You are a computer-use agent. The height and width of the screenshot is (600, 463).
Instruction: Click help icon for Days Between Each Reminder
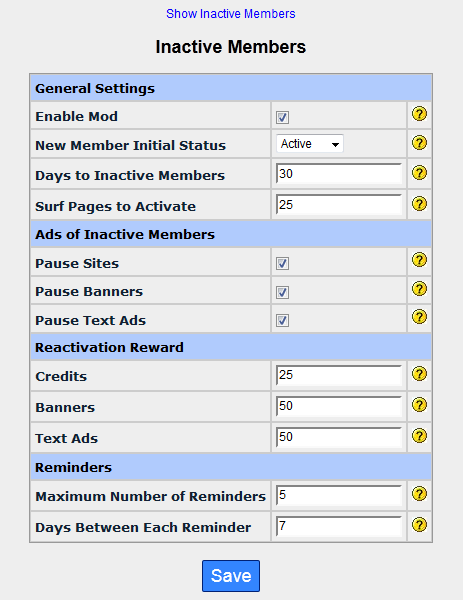click(x=419, y=525)
